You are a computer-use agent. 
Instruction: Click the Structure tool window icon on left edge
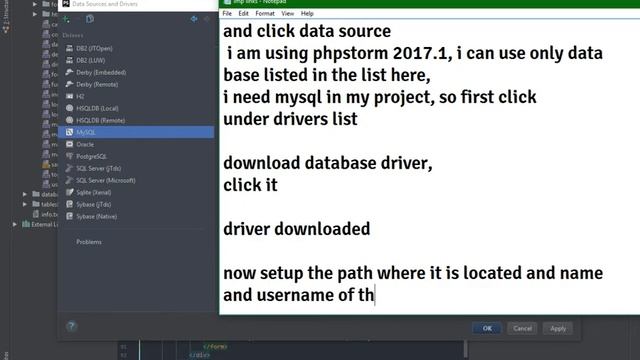coord(6,29)
